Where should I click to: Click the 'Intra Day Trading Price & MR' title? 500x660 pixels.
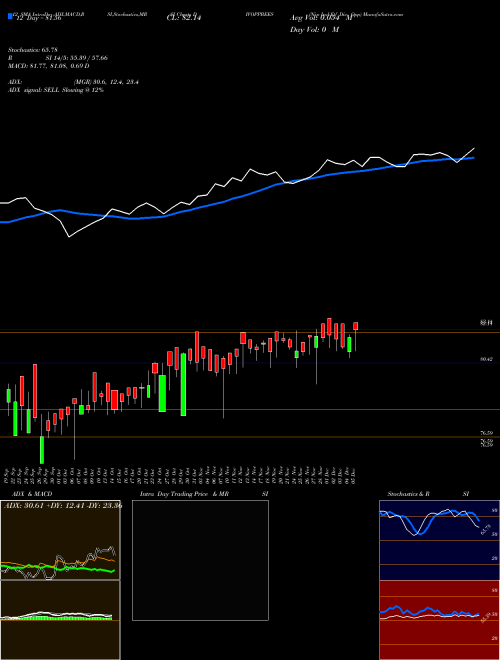(x=184, y=494)
